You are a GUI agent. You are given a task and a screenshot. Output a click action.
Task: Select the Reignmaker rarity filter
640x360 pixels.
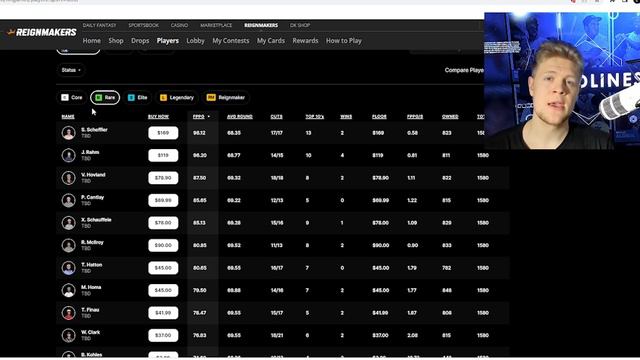226,98
